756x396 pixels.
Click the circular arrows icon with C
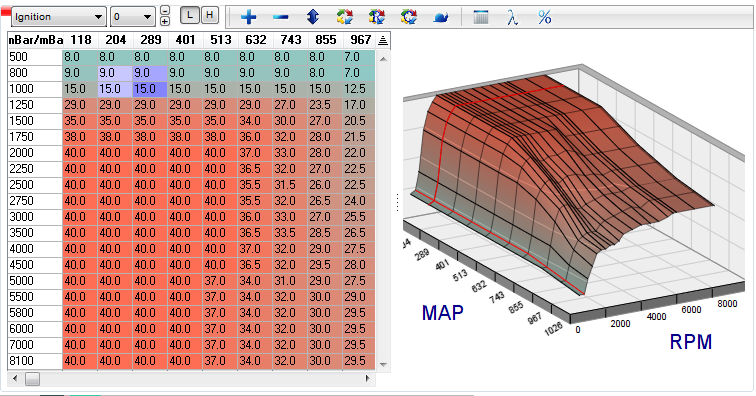pos(408,17)
